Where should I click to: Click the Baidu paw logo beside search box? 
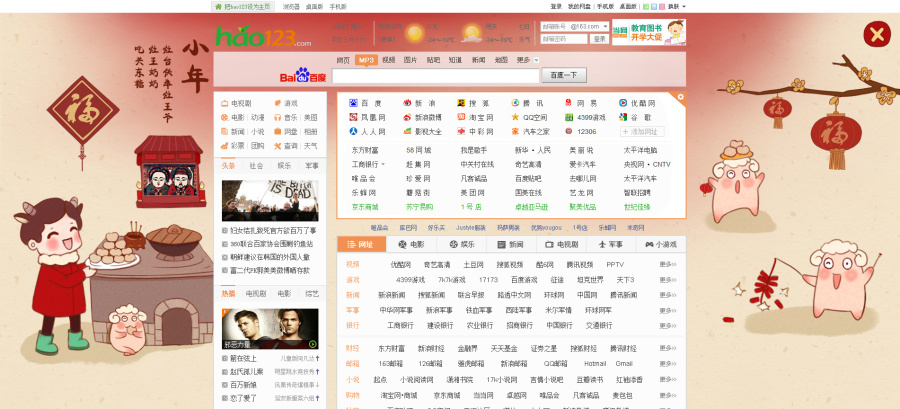click(x=302, y=75)
